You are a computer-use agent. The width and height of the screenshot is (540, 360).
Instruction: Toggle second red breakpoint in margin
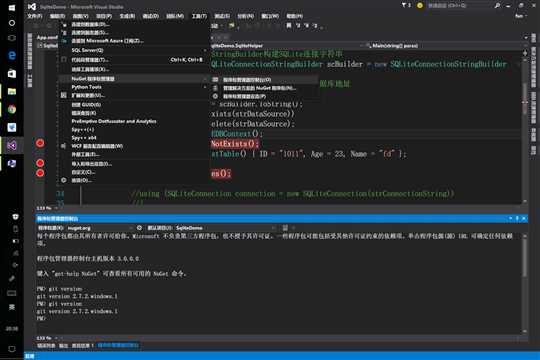pyautogui.click(x=40, y=163)
